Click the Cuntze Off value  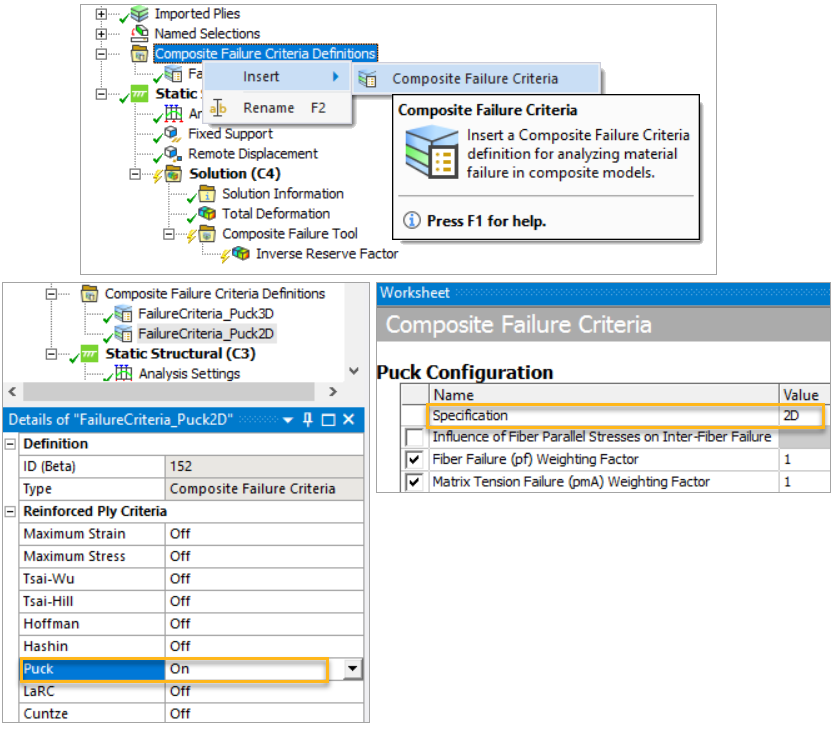click(x=264, y=713)
